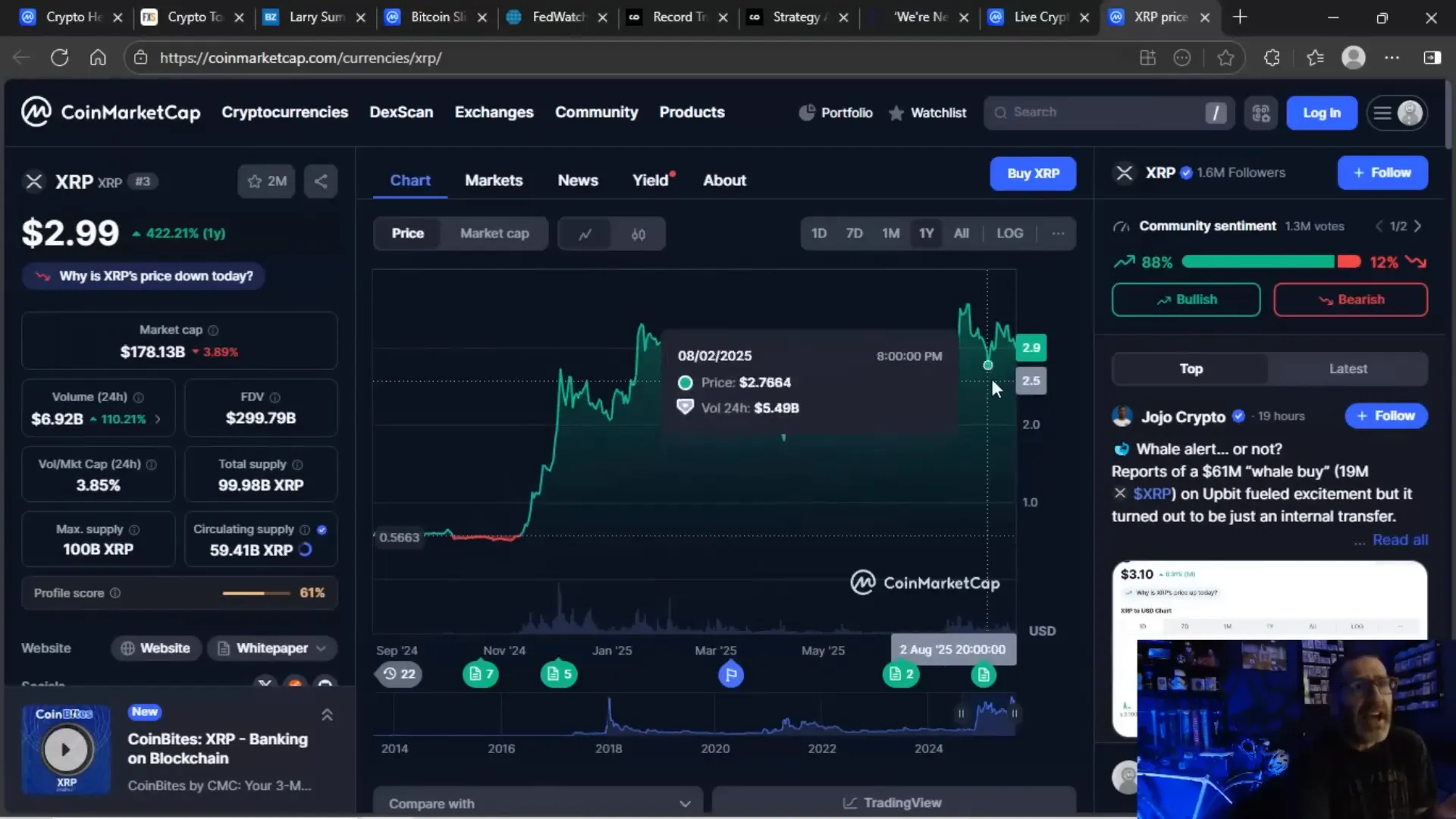Show Volume (24h) info icon
The width and height of the screenshot is (1456, 819).
point(139,397)
